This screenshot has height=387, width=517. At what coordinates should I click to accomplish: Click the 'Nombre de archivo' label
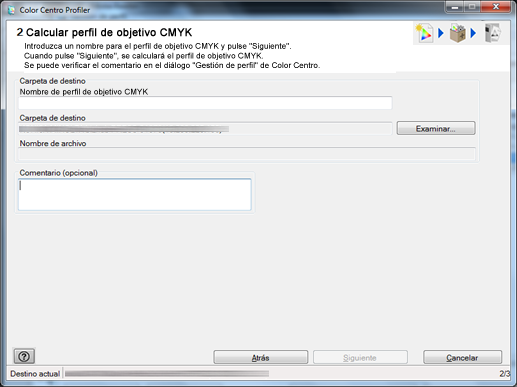(x=53, y=143)
